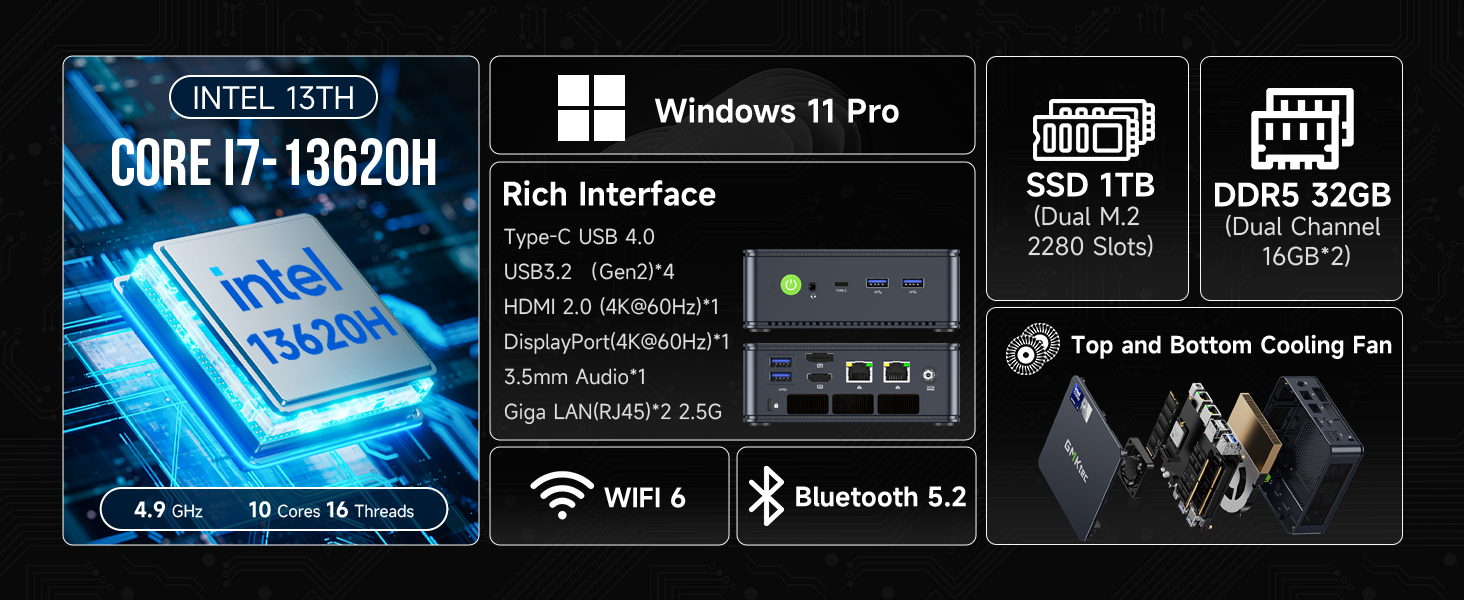Viewport: 1464px width, 600px height.
Task: Click the SSD drive icon
Action: click(x=1094, y=129)
